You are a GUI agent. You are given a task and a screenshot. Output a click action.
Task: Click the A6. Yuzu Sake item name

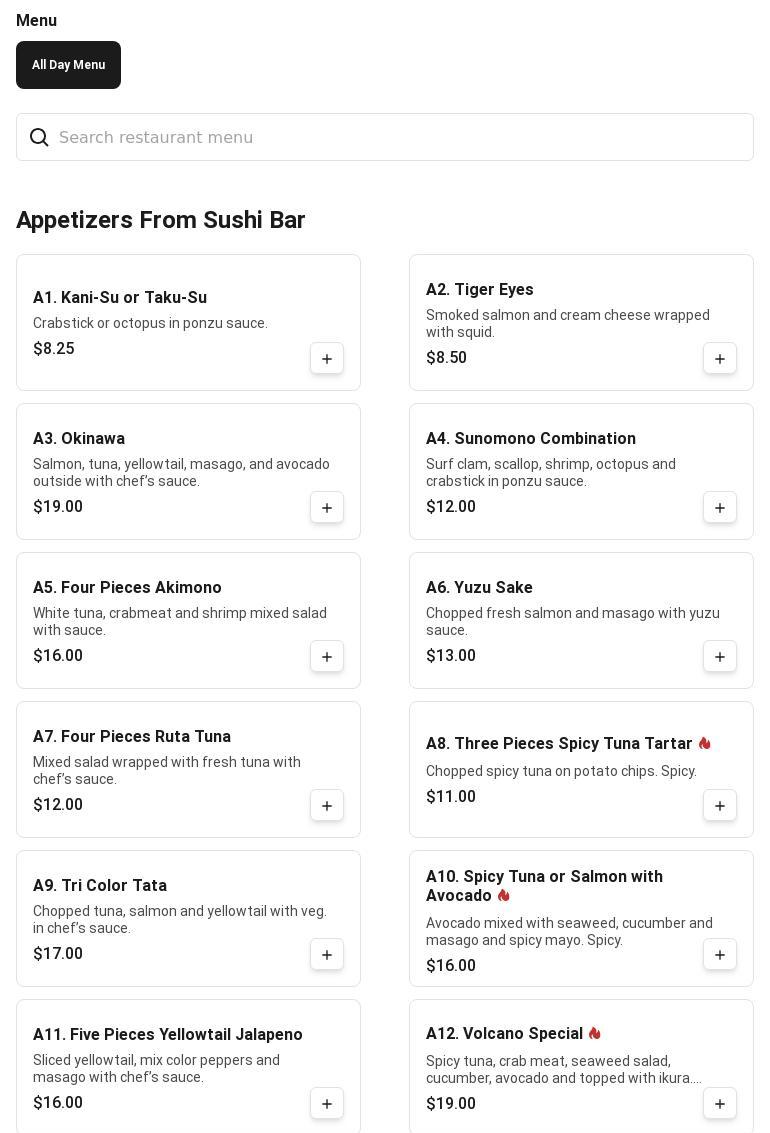click(x=479, y=587)
